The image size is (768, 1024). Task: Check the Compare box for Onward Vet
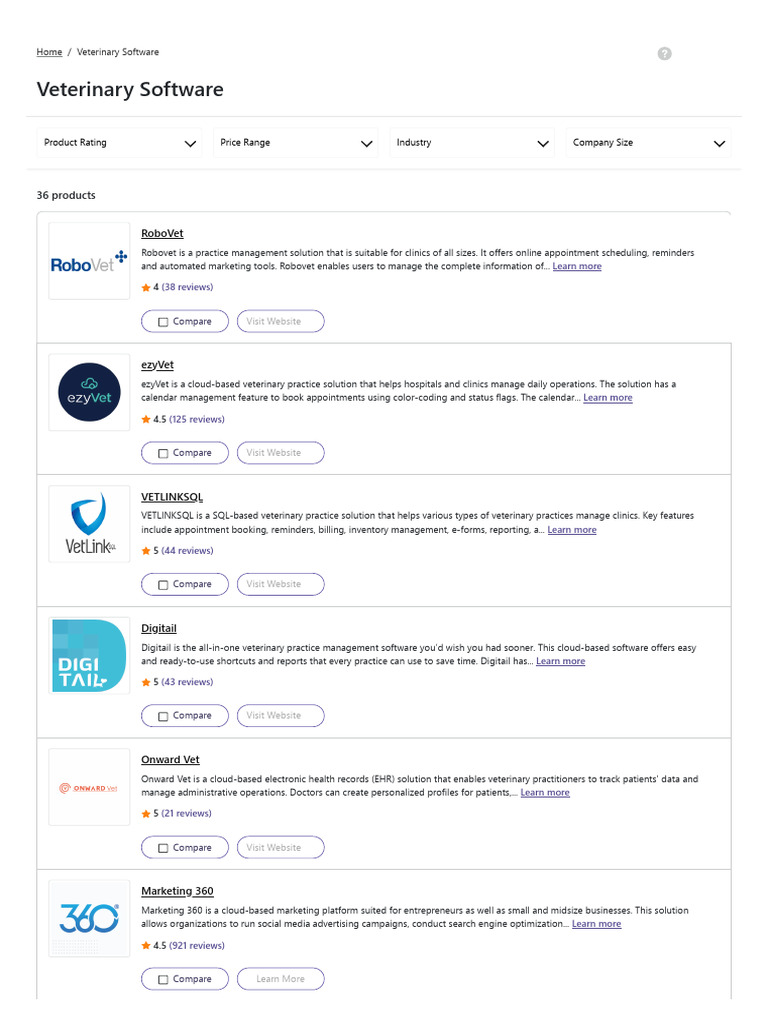point(163,848)
